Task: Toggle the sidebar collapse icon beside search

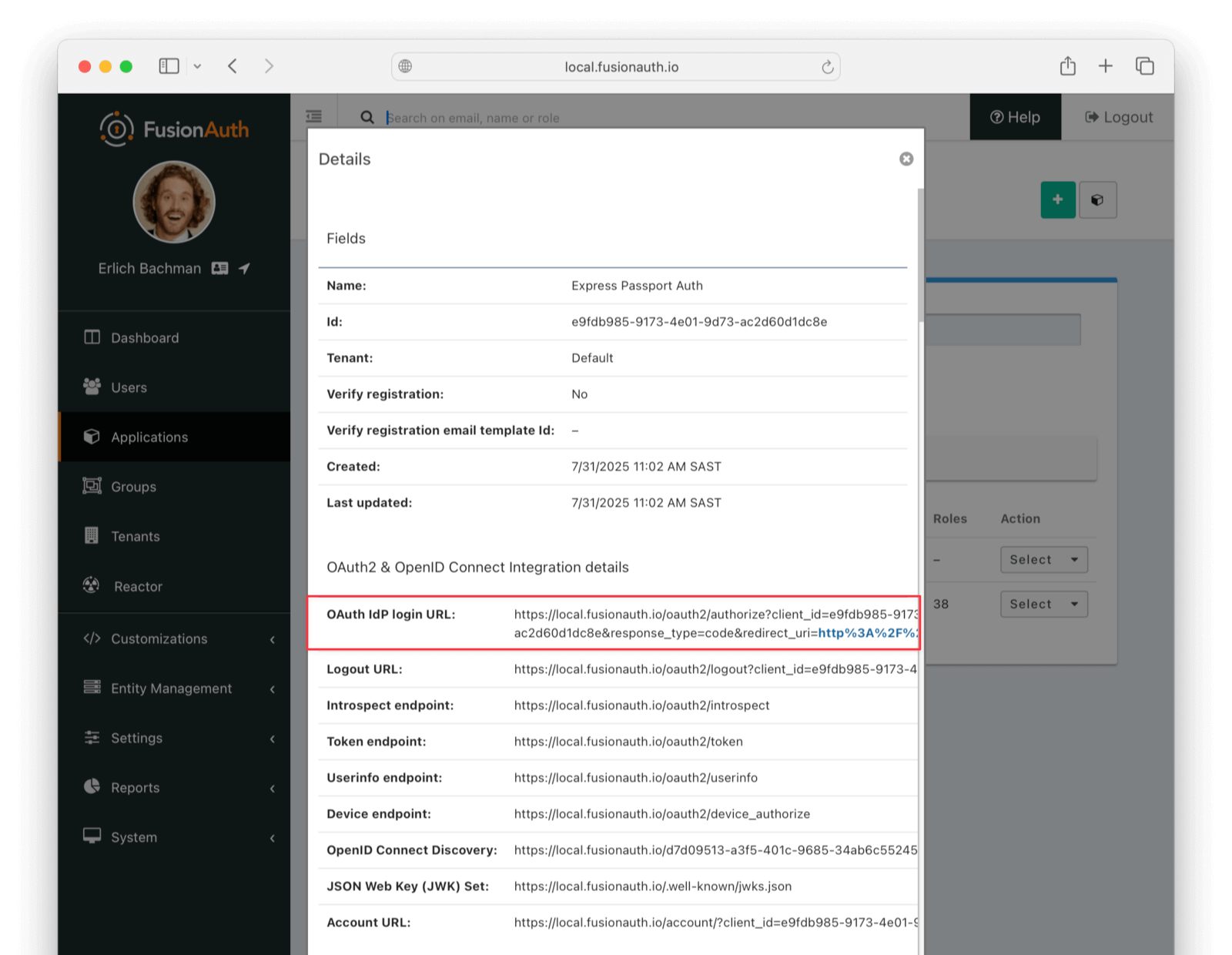Action: coord(313,116)
